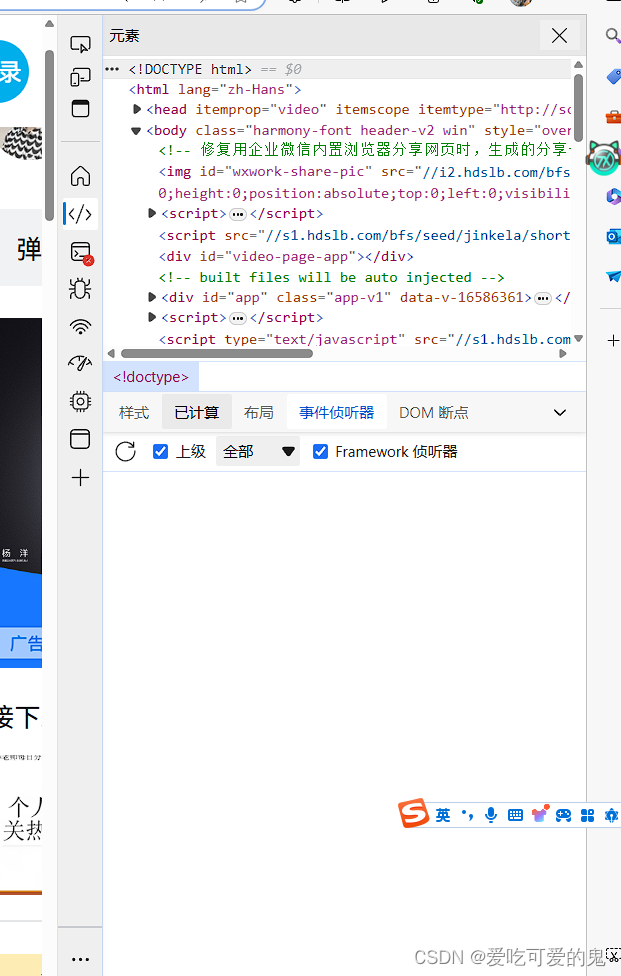Open the Outlook sidebar icon
Screen dimensions: 621x976
[x=614, y=237]
